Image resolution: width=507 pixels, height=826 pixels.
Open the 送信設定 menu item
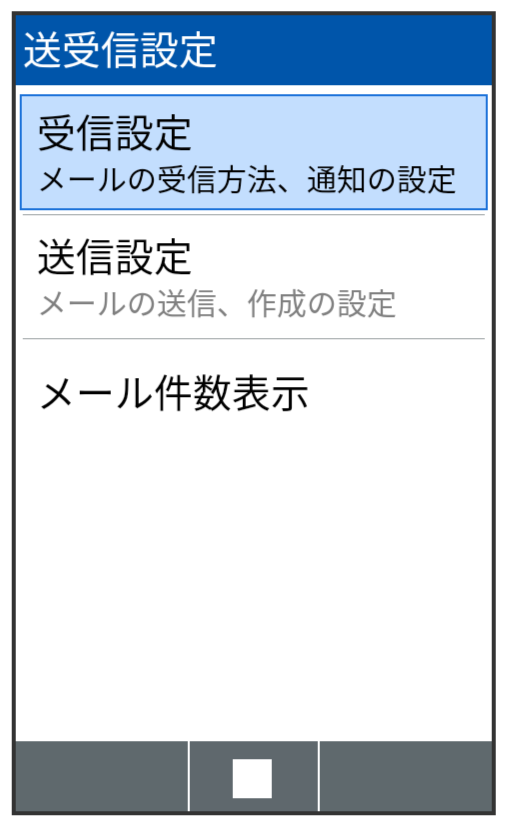point(254,277)
